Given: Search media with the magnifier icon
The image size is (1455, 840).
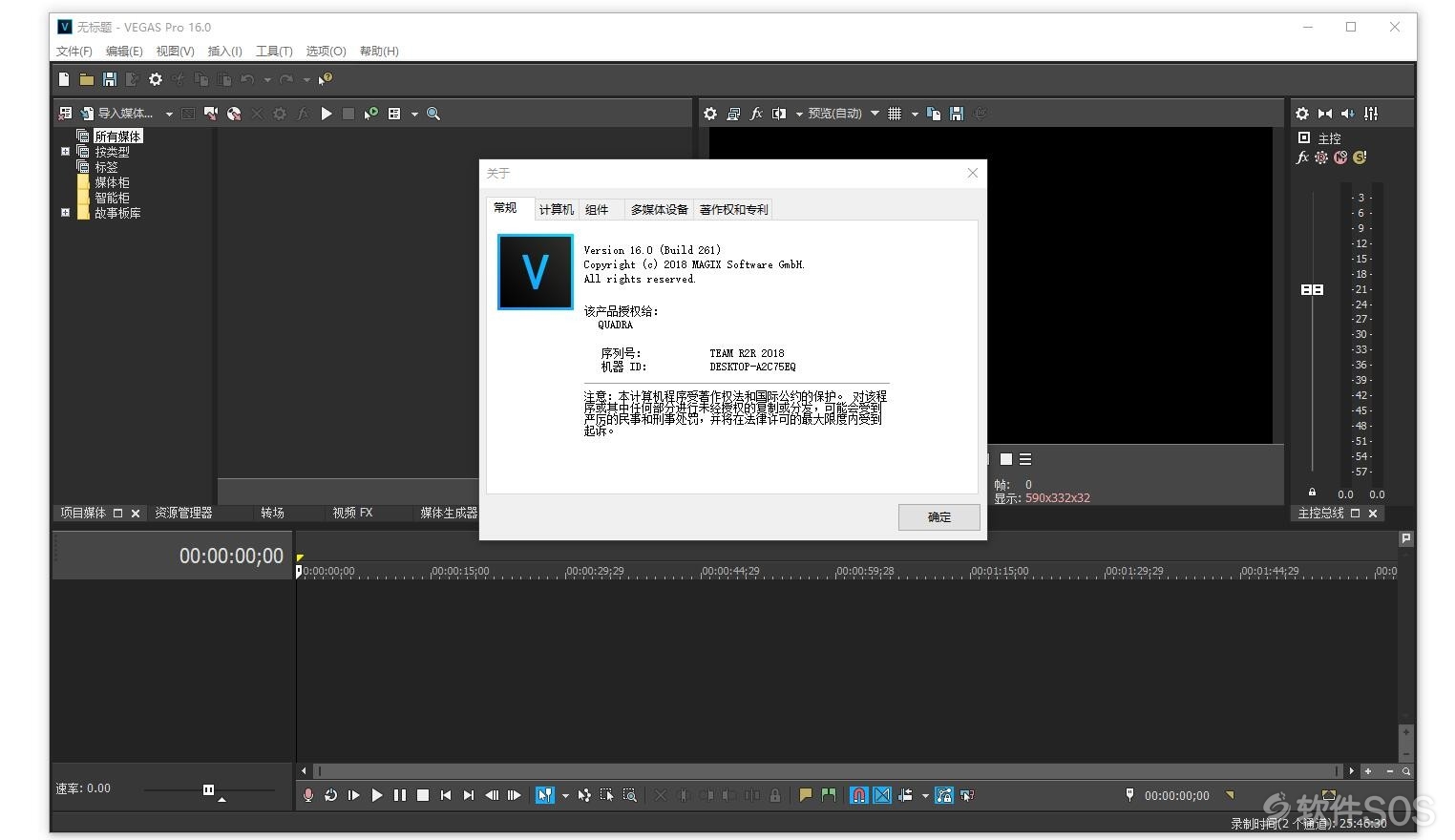Looking at the screenshot, I should pyautogui.click(x=433, y=114).
